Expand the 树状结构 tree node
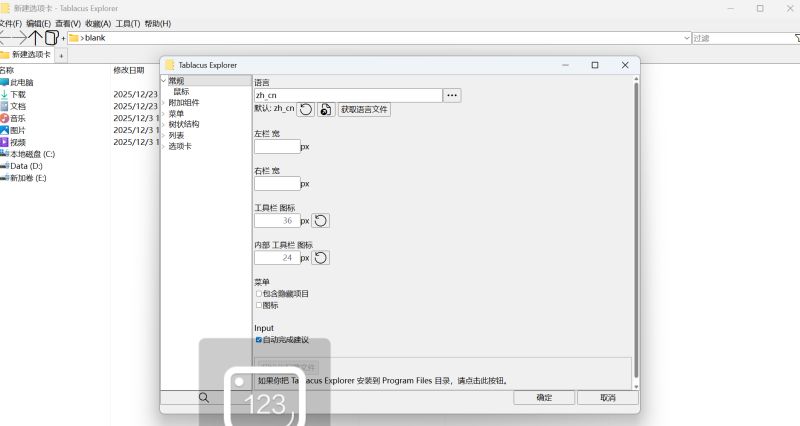Screen dimensions: 800x426 pos(164,124)
